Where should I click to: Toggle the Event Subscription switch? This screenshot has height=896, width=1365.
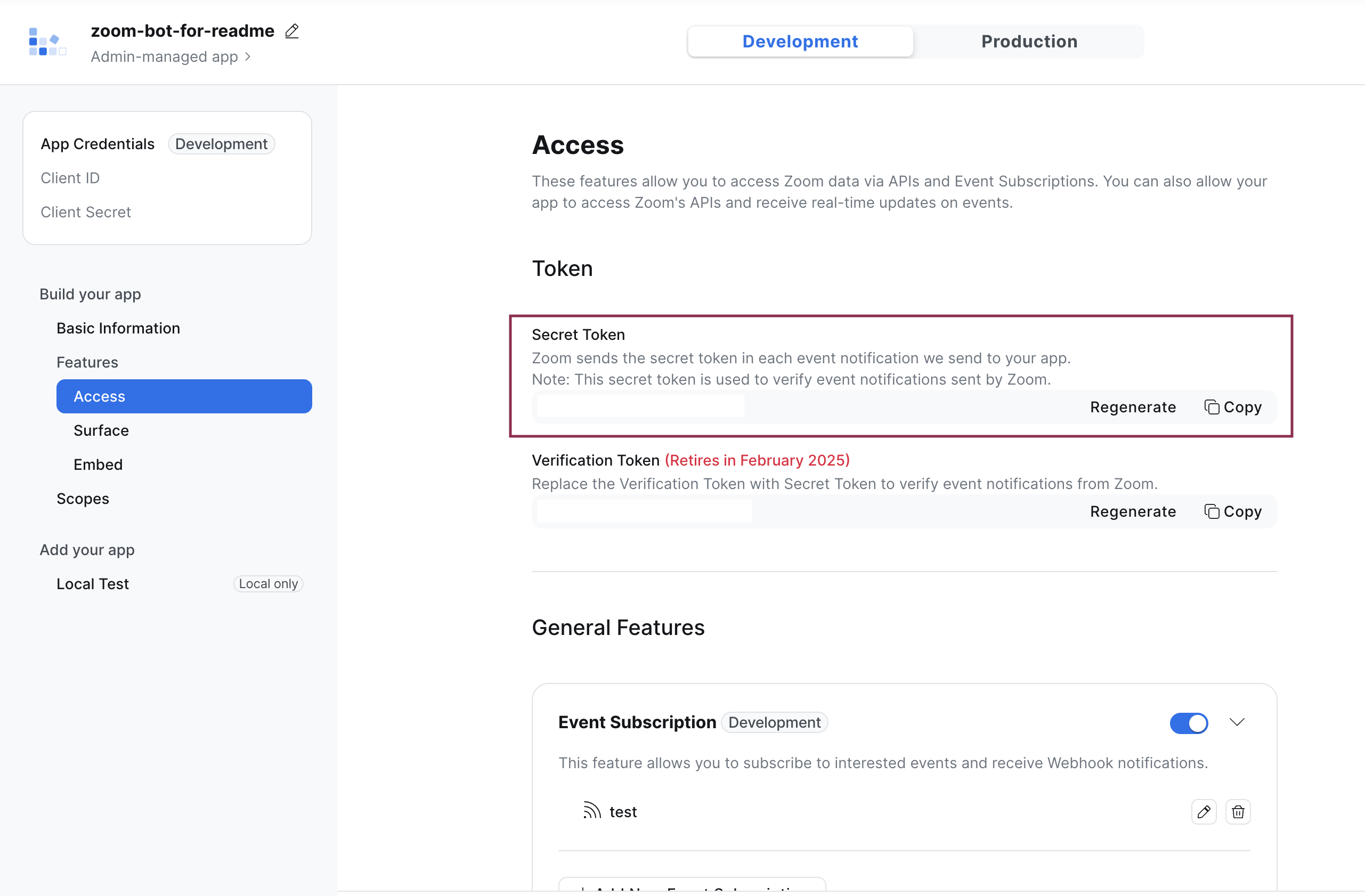tap(1188, 723)
